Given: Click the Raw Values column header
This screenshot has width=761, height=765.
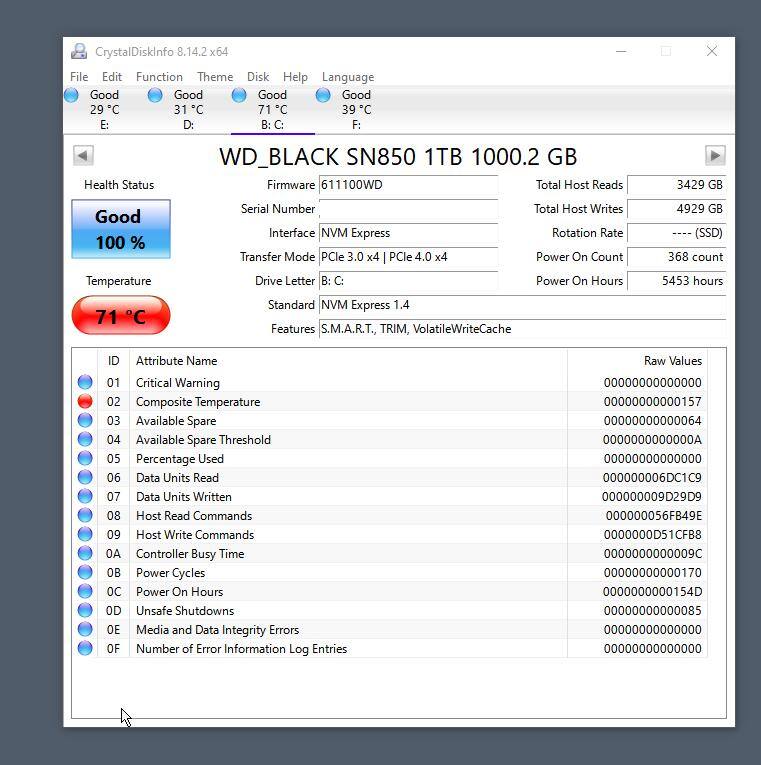Looking at the screenshot, I should (x=638, y=361).
